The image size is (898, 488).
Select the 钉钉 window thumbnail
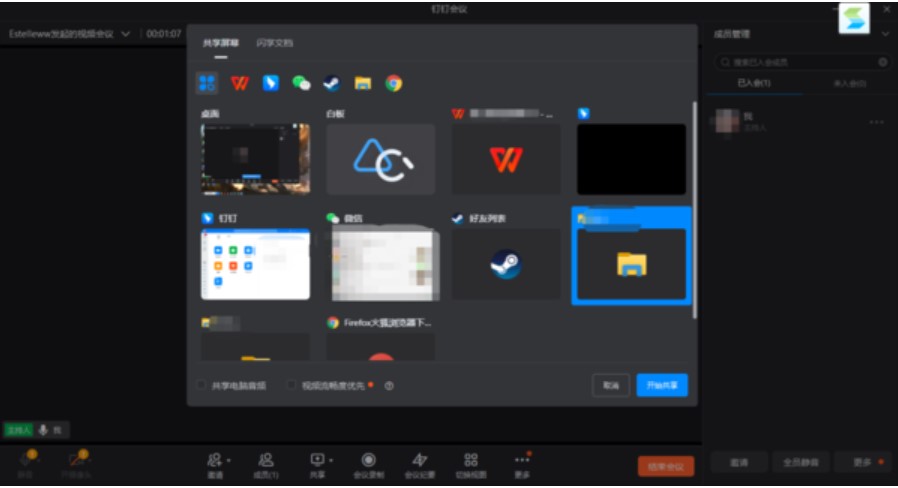tap(255, 264)
